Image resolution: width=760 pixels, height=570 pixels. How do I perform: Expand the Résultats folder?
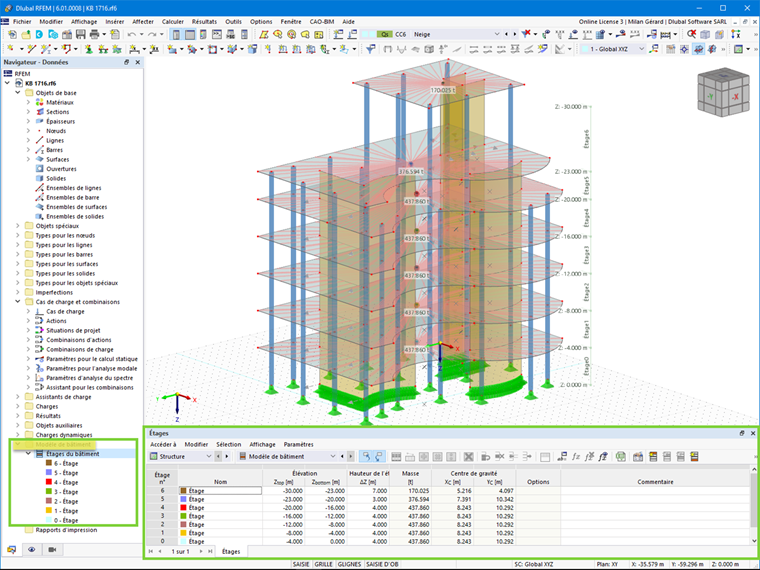(x=18, y=416)
